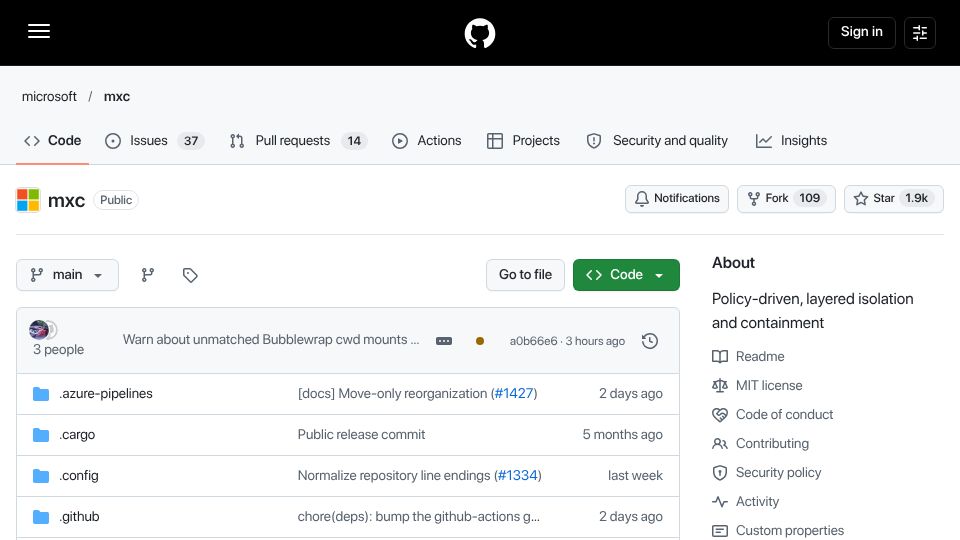This screenshot has height=540, width=960.
Task: Go to the GitHub homepage logo
Action: coord(479,33)
